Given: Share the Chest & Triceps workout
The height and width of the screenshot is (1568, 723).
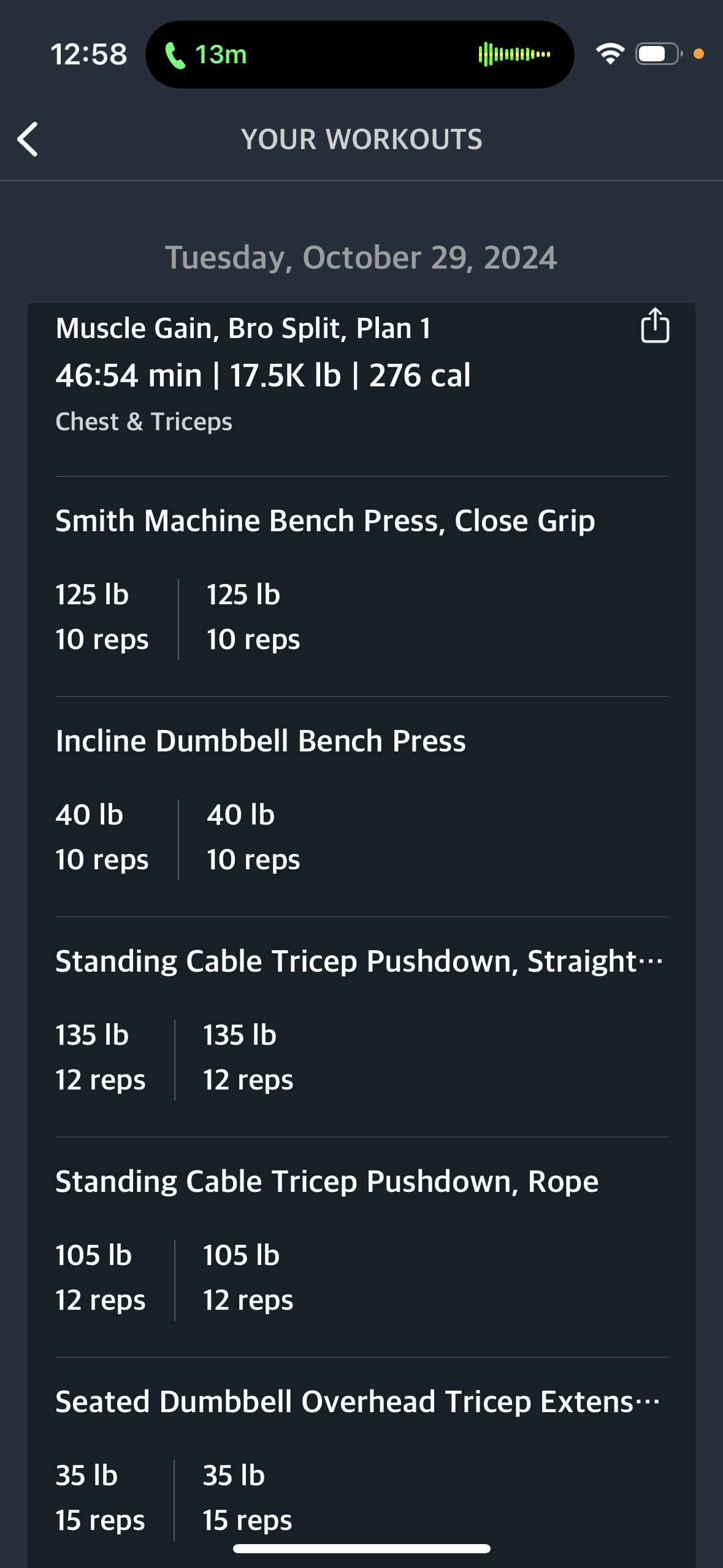Looking at the screenshot, I should pyautogui.click(x=654, y=325).
